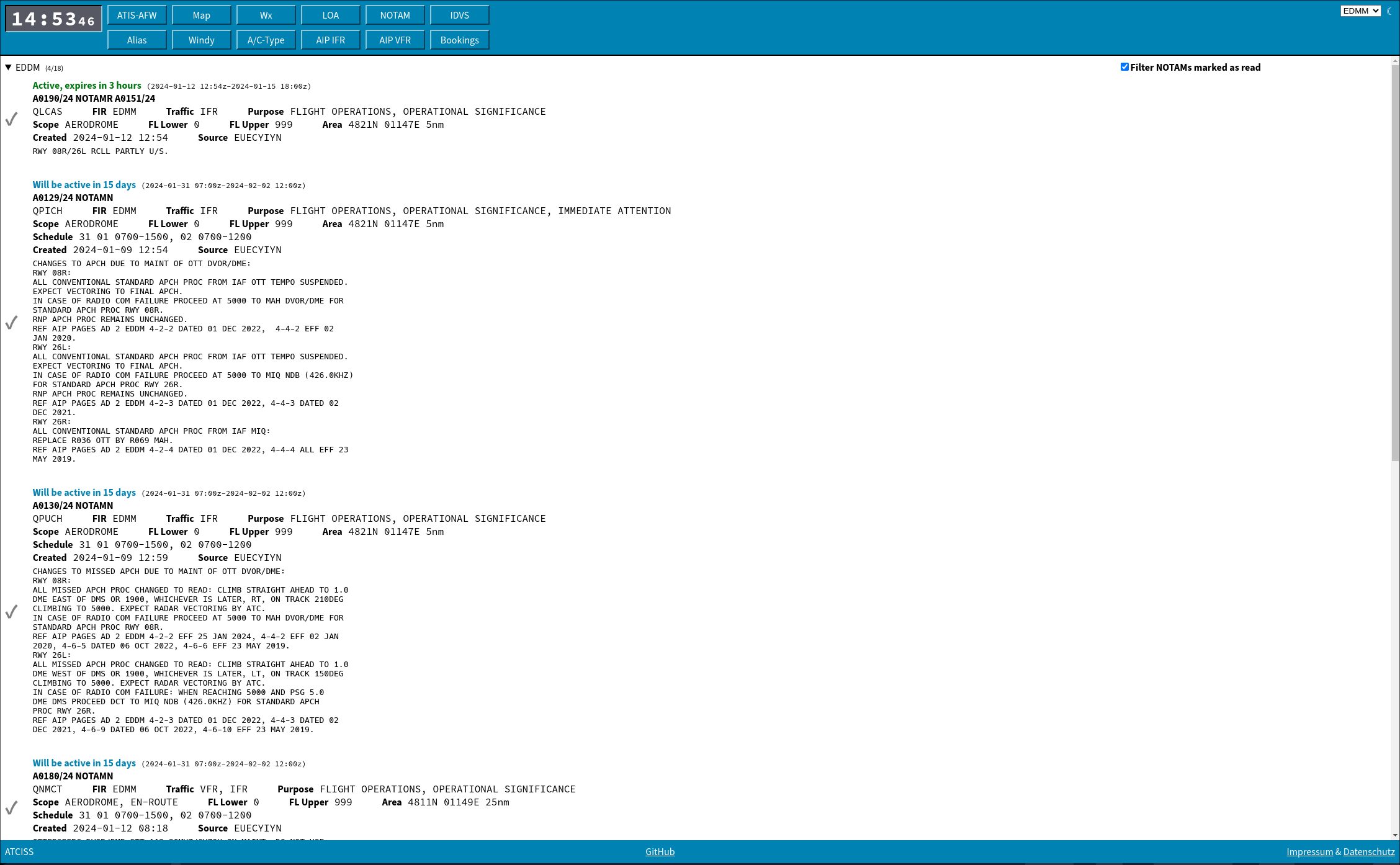Follow the GitHub link in footer
1400x865 pixels.
(660, 851)
